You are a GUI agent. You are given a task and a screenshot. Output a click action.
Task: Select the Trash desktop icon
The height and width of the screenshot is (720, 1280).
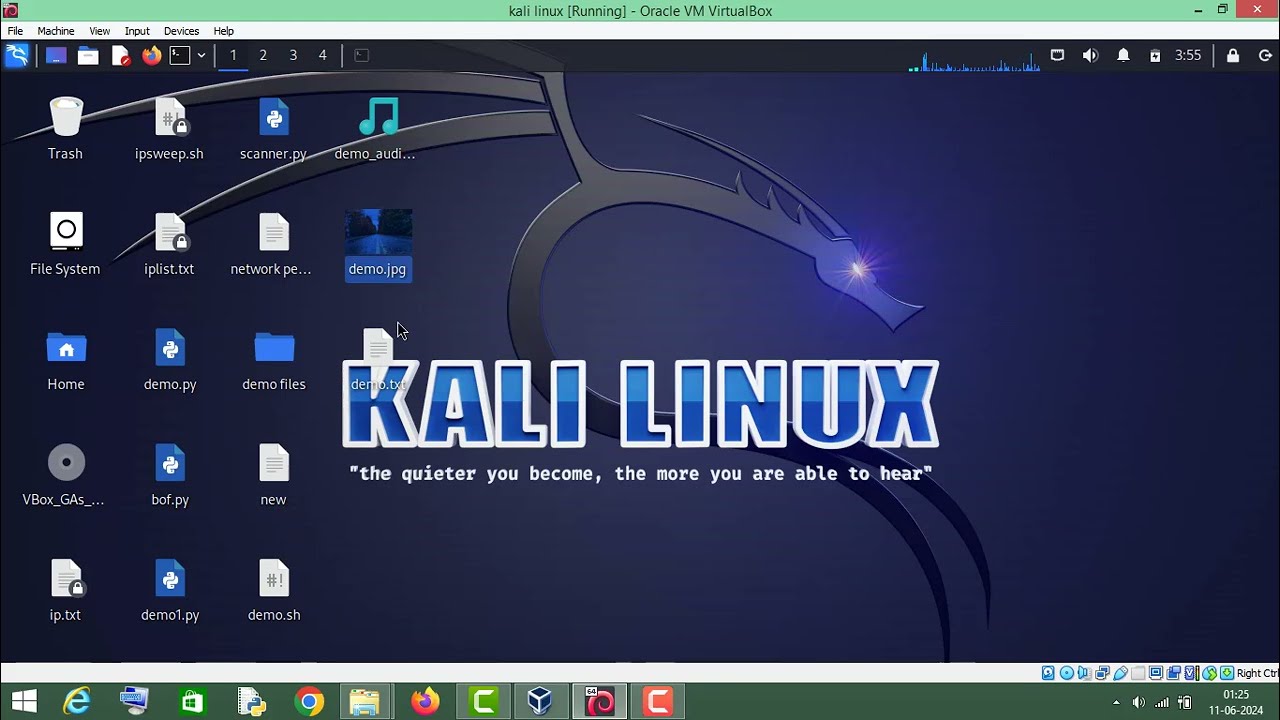pos(65,128)
